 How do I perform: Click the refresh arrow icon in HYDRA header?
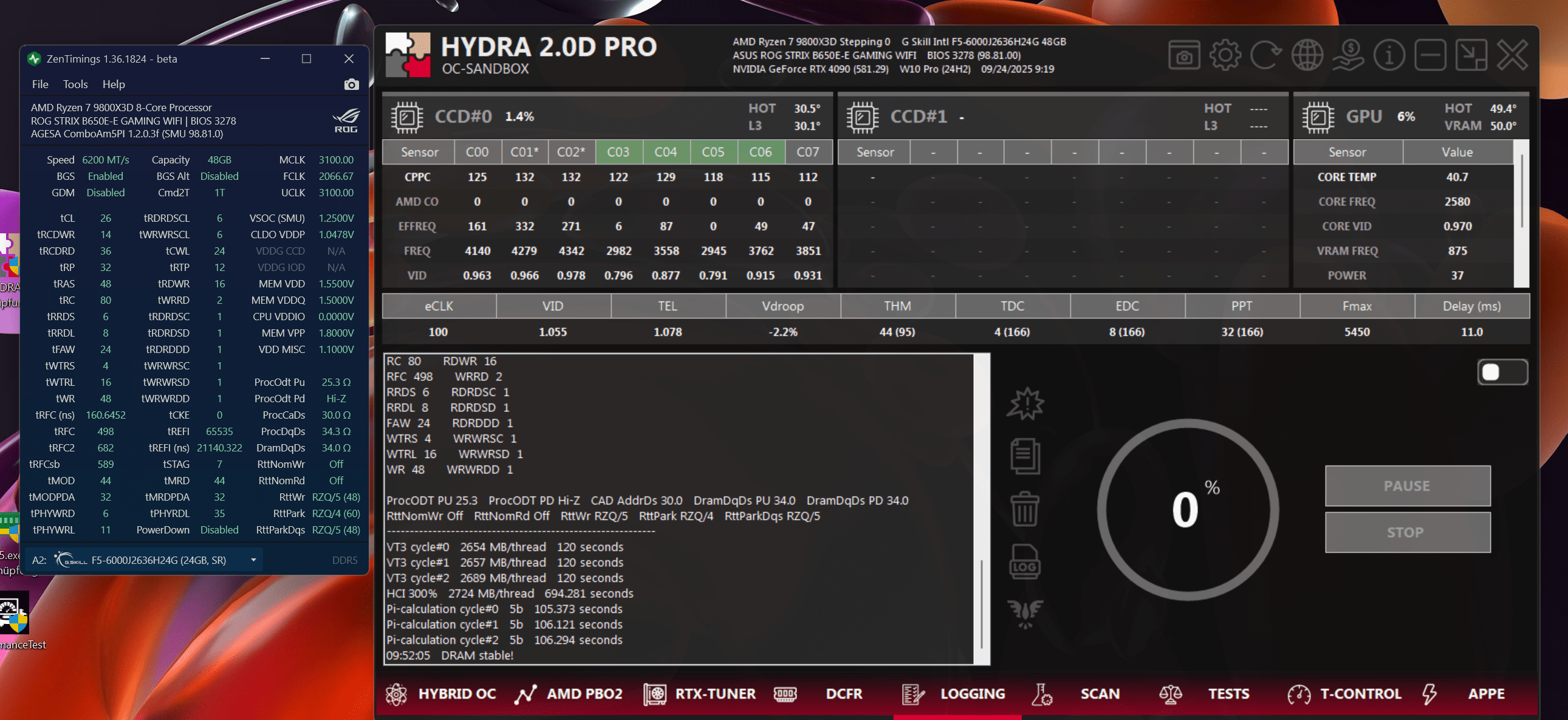click(1265, 56)
